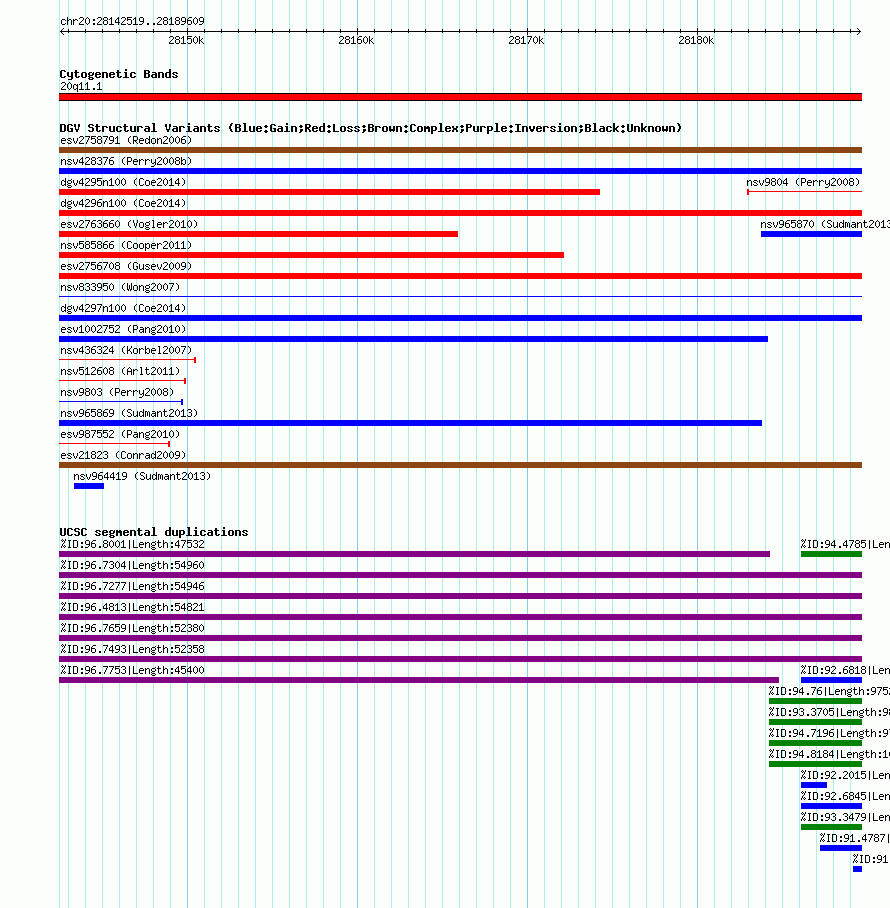The width and height of the screenshot is (890, 908).
Task: Select the %ID:96.7304|Length:54960 label
Action: coord(132,565)
